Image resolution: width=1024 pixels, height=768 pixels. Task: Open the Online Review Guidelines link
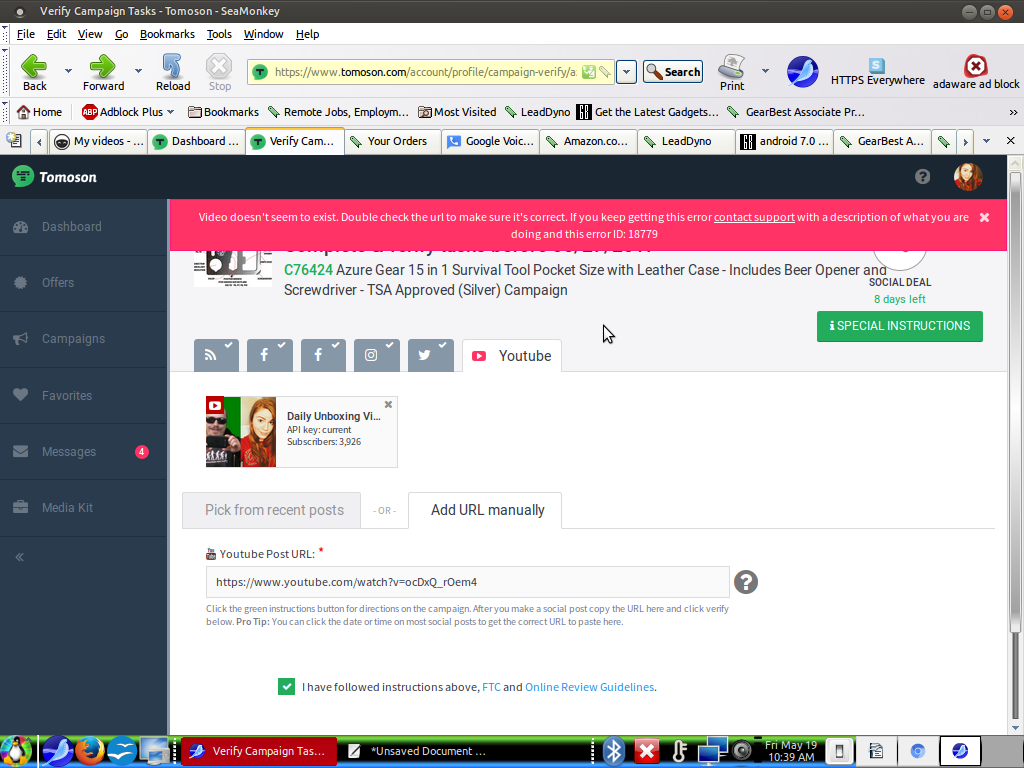(x=589, y=687)
